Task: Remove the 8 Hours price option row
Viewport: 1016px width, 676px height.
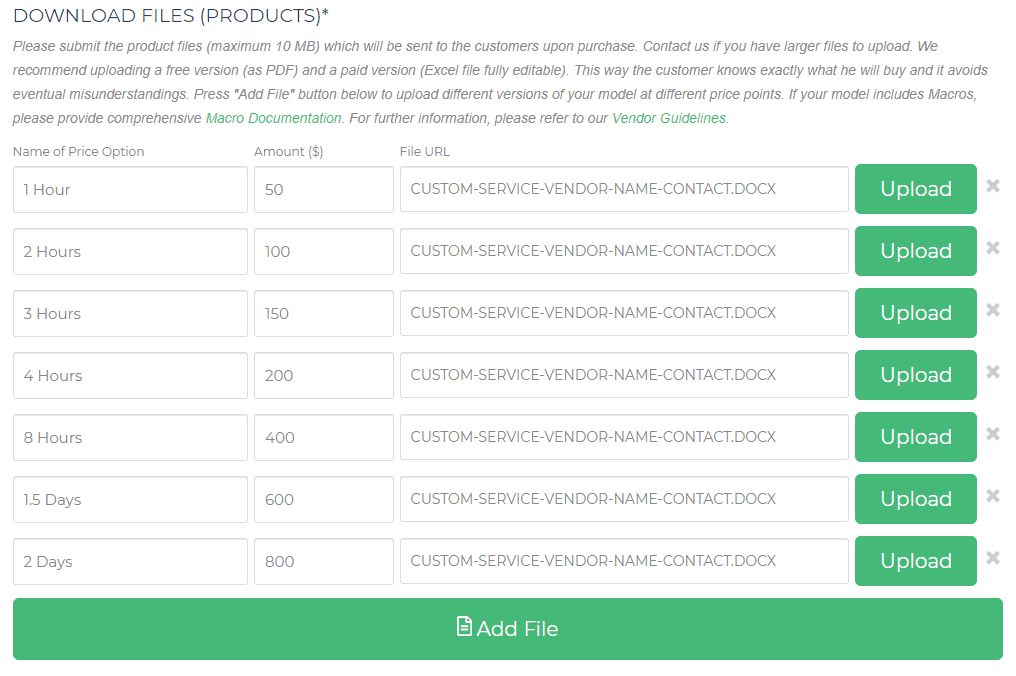Action: tap(993, 434)
